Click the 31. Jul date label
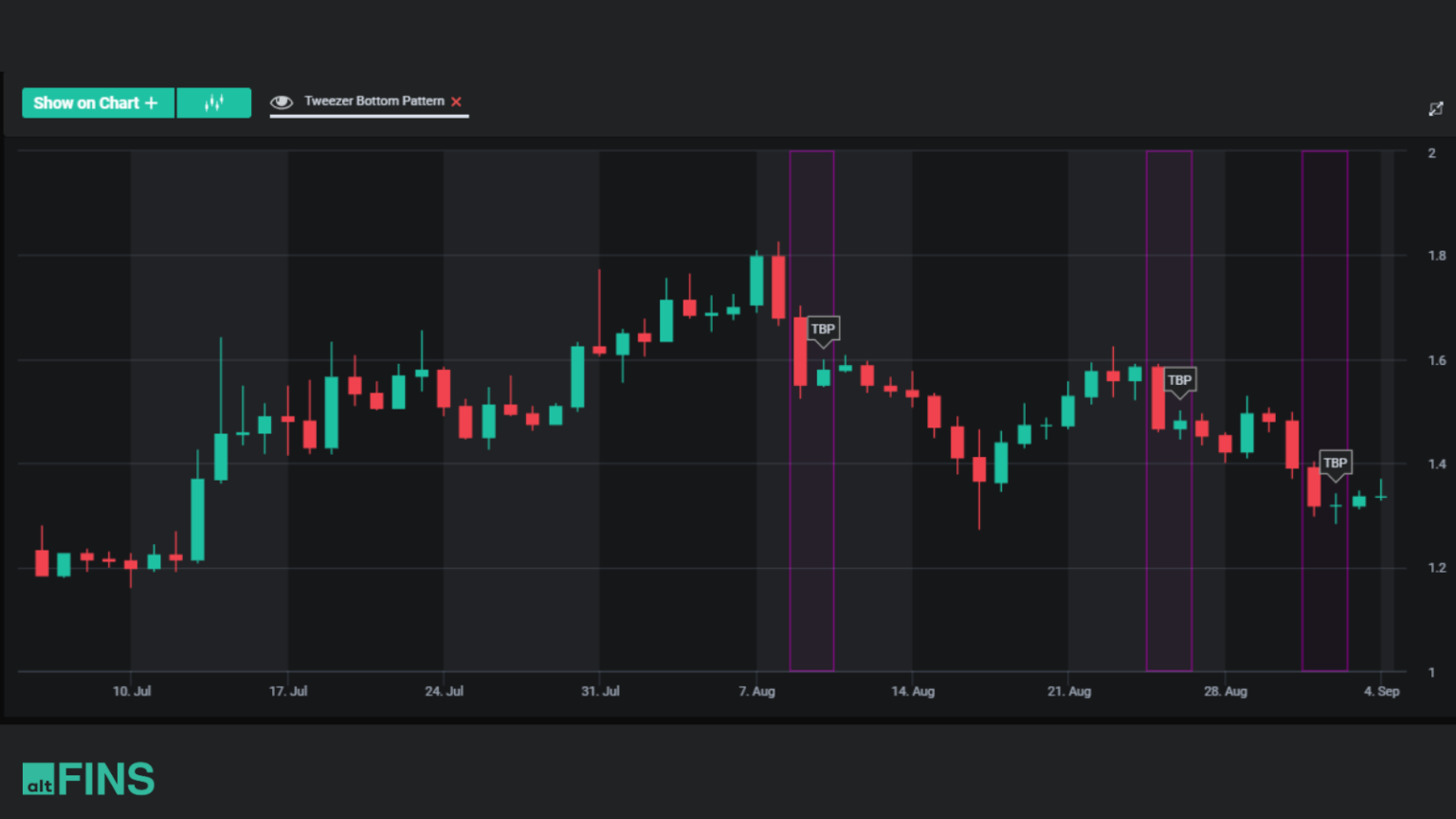1456x819 pixels. click(601, 691)
